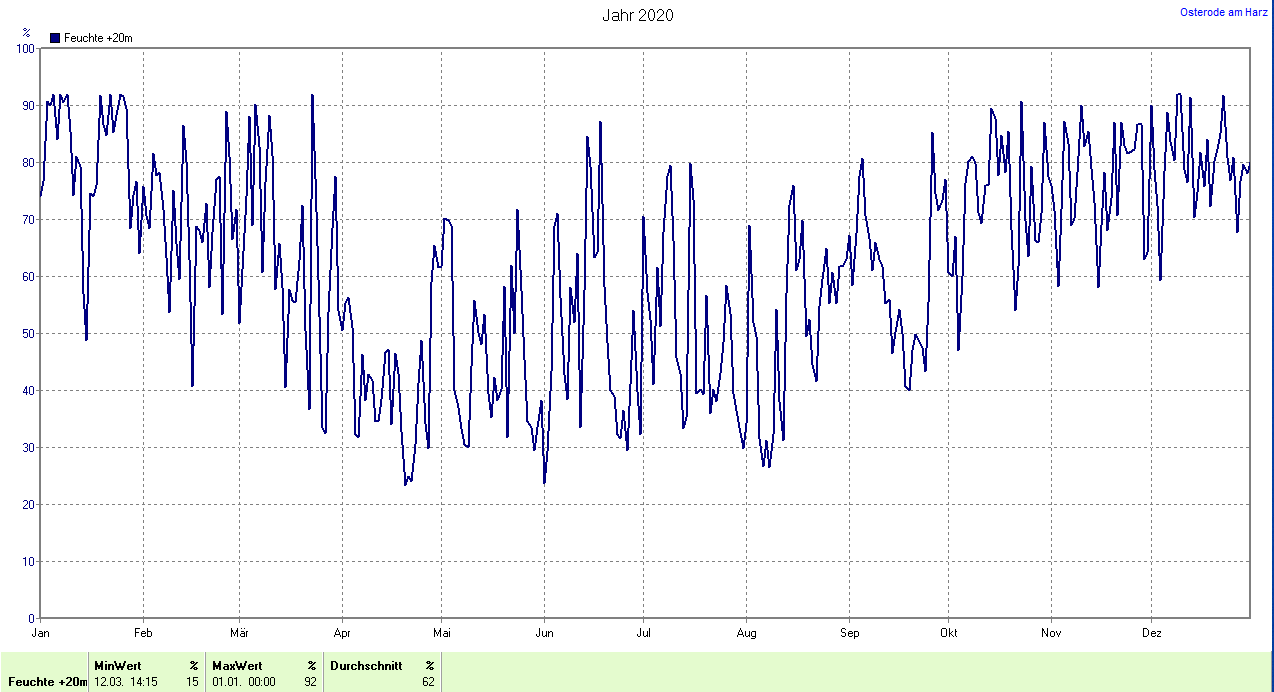The image size is (1274, 692).
Task: Click the 50 value on the y-axis
Action: pyautogui.click(x=28, y=334)
